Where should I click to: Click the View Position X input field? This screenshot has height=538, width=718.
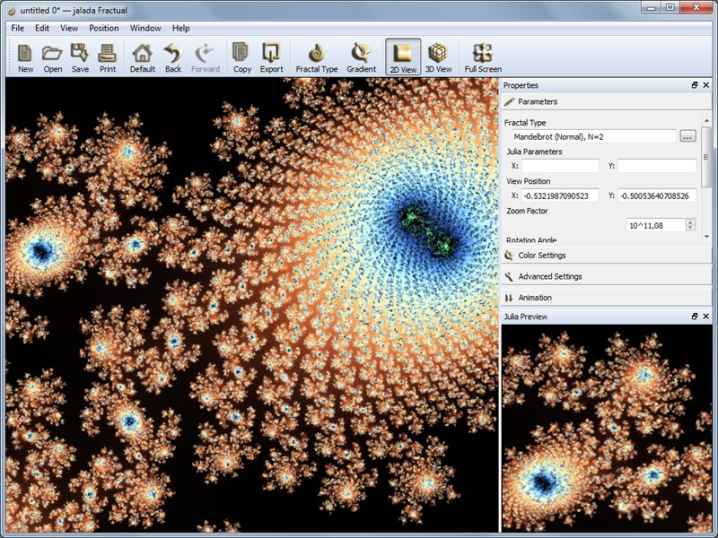point(560,196)
